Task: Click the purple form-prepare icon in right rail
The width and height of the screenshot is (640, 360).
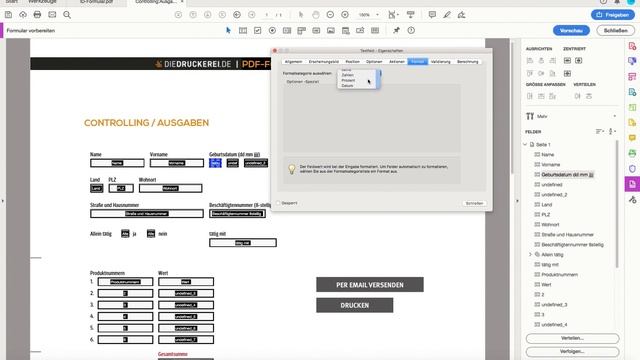Action: tap(632, 184)
